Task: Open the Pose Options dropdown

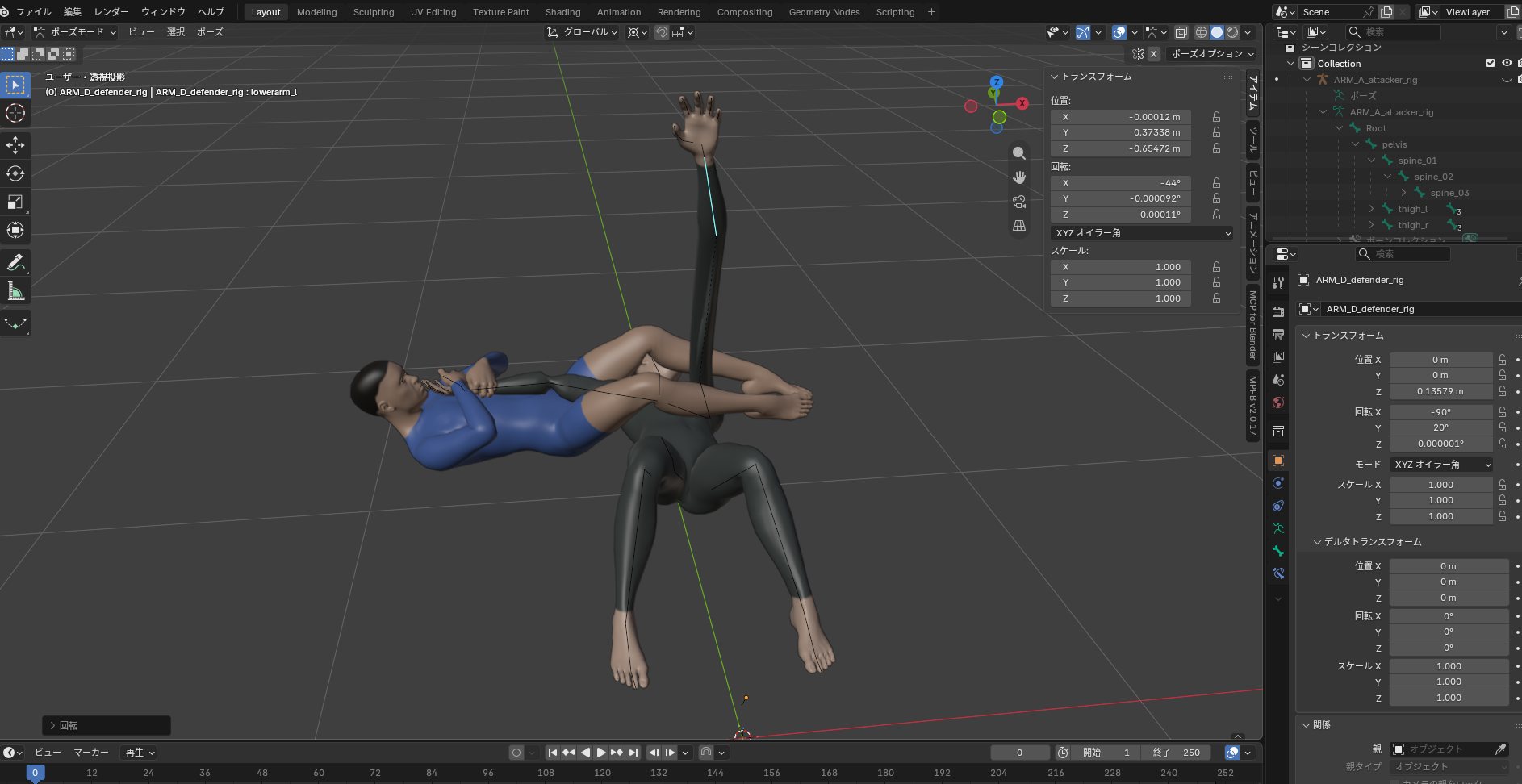Action: tap(1210, 54)
